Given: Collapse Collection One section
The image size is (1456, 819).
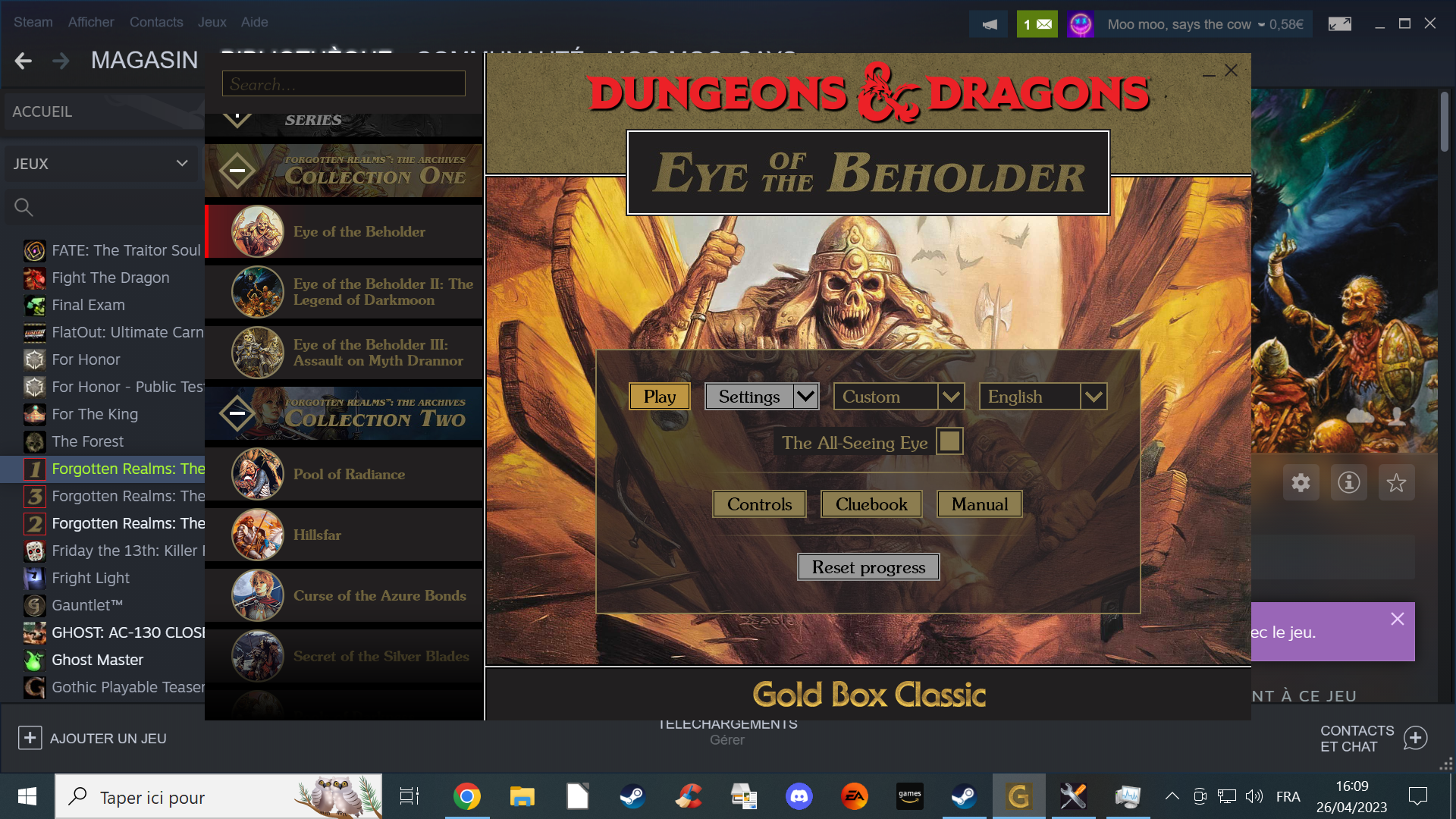Looking at the screenshot, I should [237, 171].
